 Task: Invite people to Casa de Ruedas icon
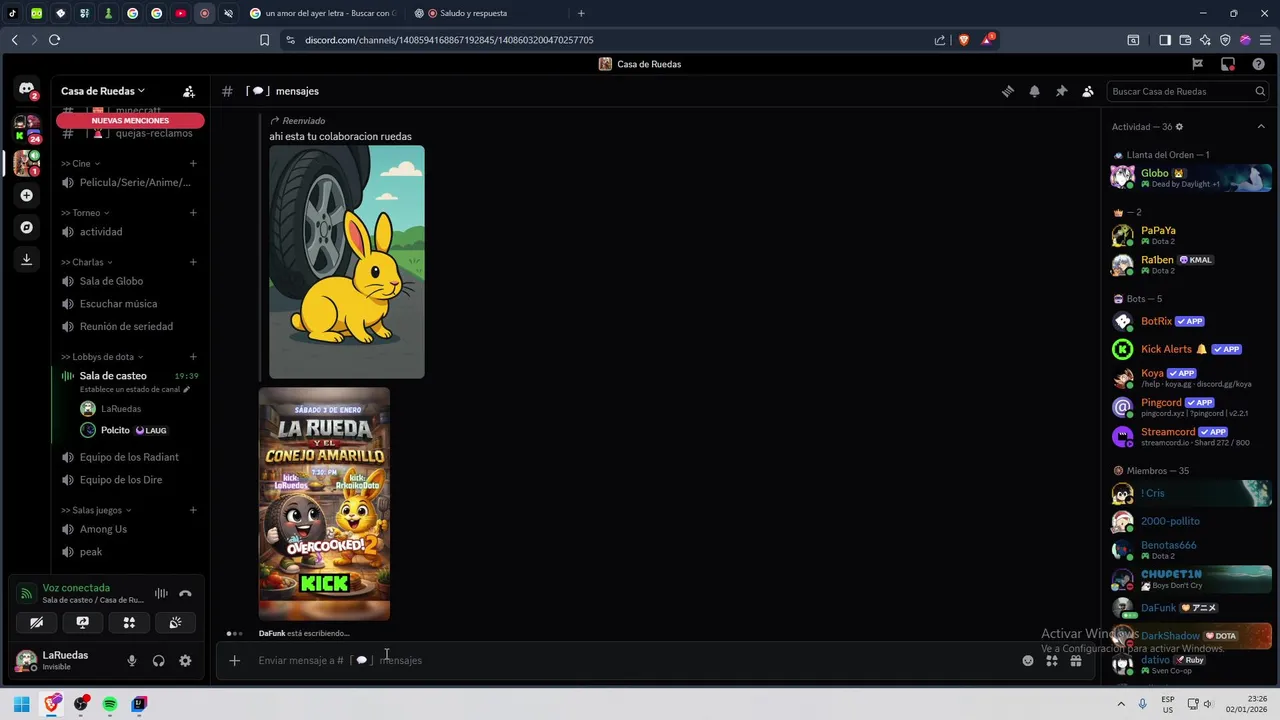pos(189,91)
